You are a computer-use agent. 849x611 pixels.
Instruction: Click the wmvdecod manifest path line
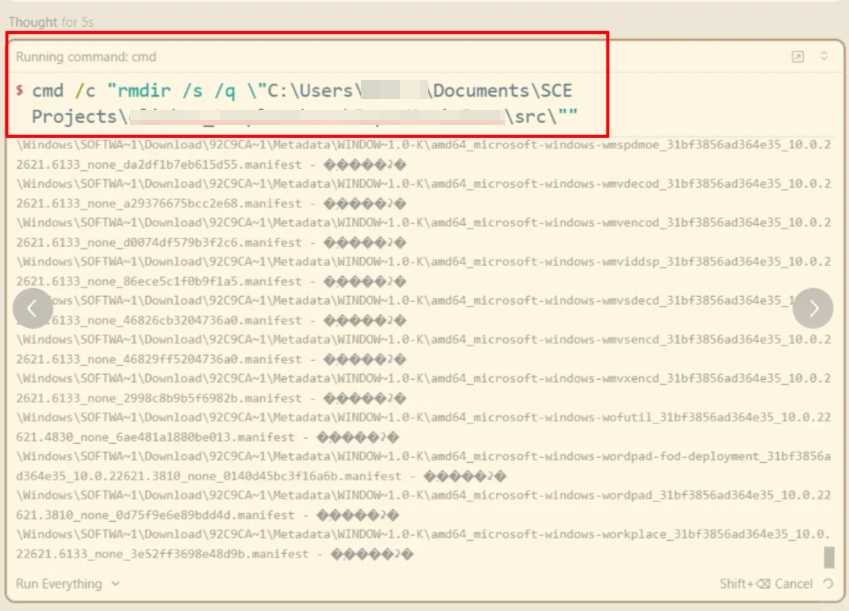pyautogui.click(x=423, y=184)
